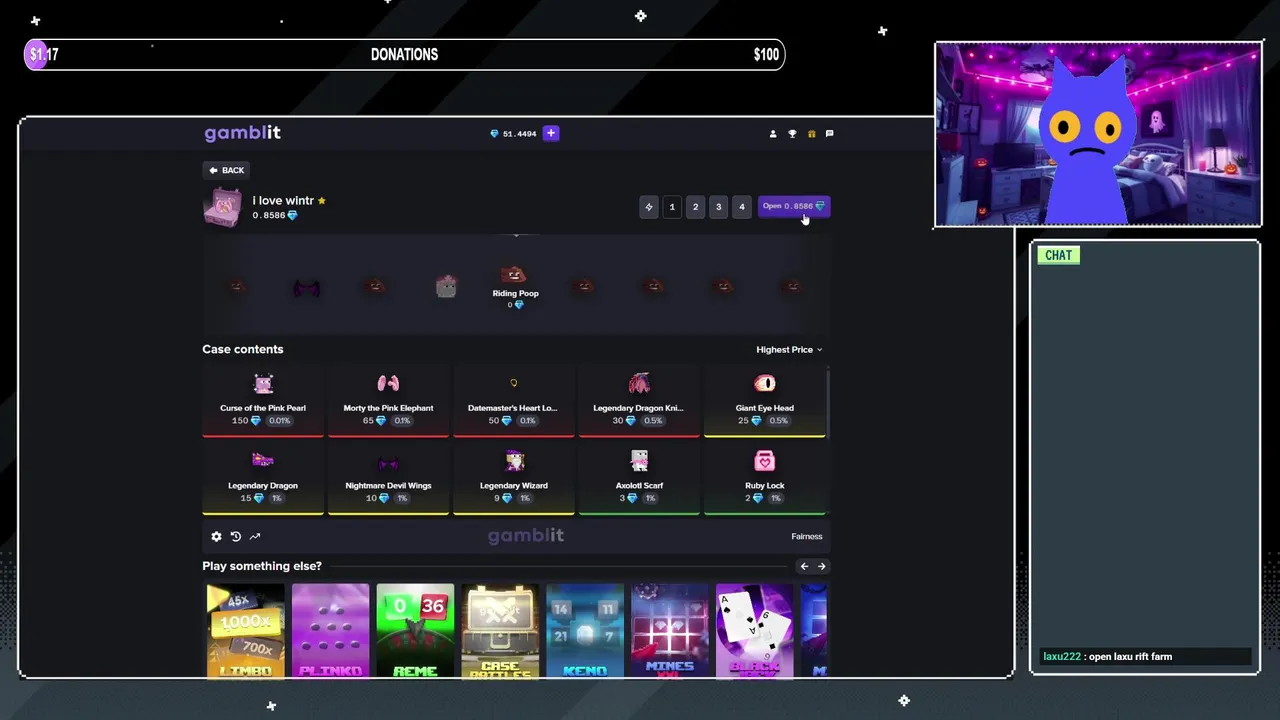Toggle the lightning fast-open button

(x=649, y=207)
